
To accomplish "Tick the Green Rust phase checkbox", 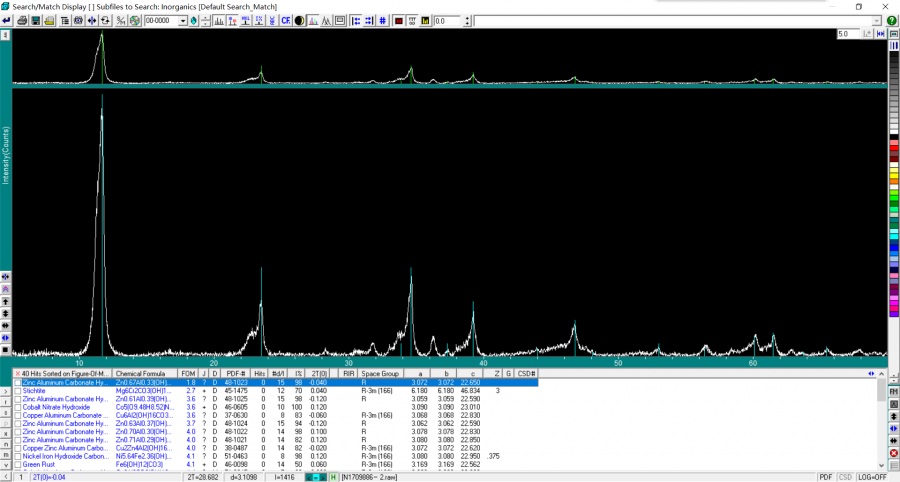I will [x=17, y=464].
